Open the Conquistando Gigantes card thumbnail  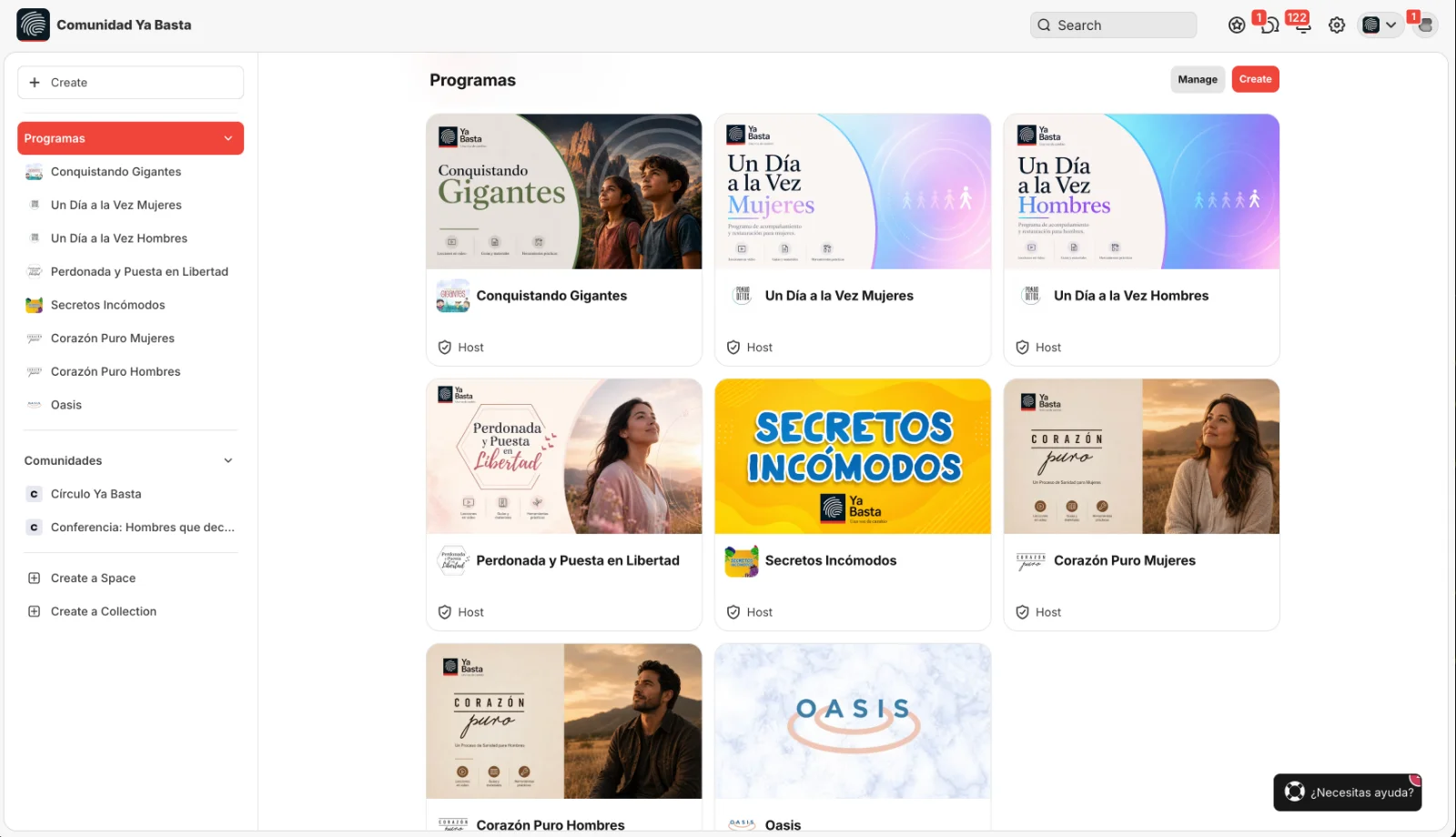[x=564, y=191]
